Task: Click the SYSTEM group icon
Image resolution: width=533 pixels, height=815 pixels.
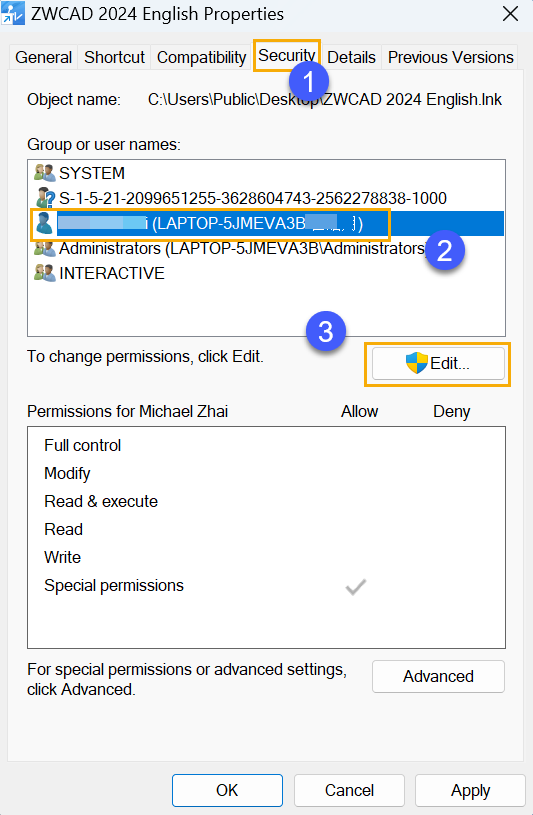Action: 45,173
